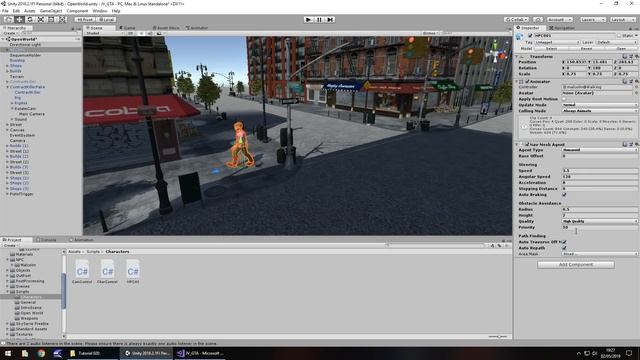Toggle the Static checkbox

point(620,36)
